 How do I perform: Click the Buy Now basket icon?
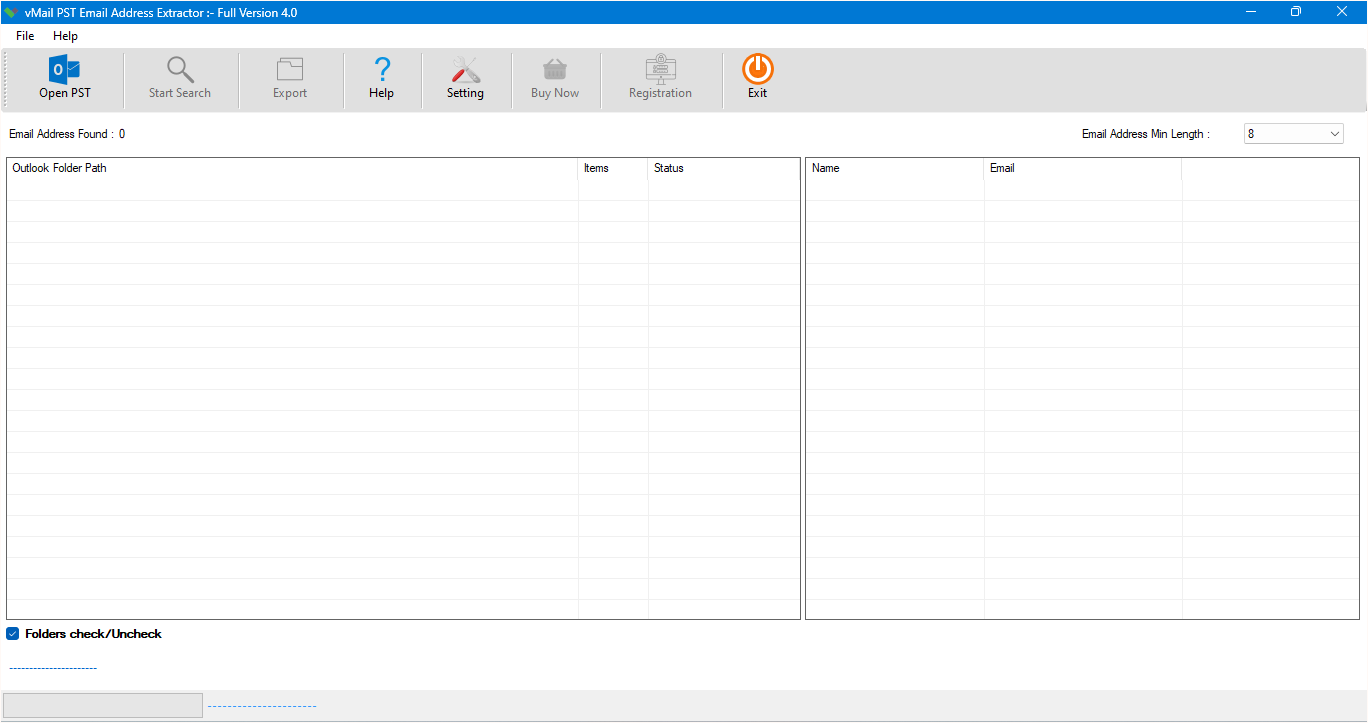[x=555, y=70]
